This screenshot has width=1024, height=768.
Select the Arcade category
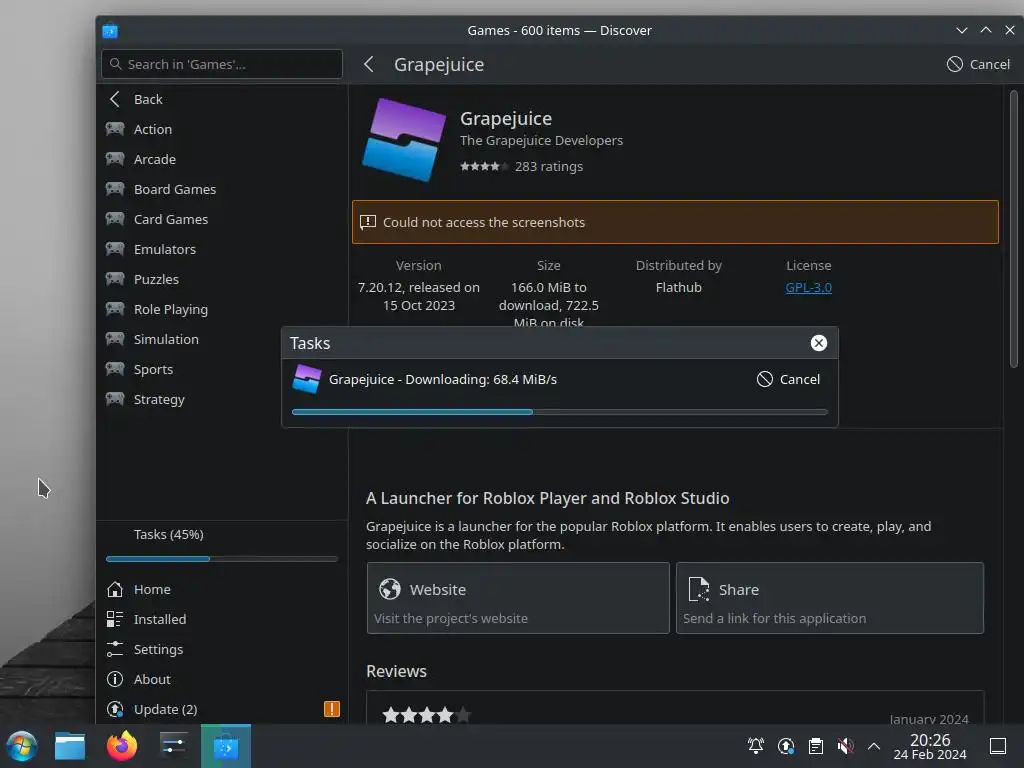point(222,159)
